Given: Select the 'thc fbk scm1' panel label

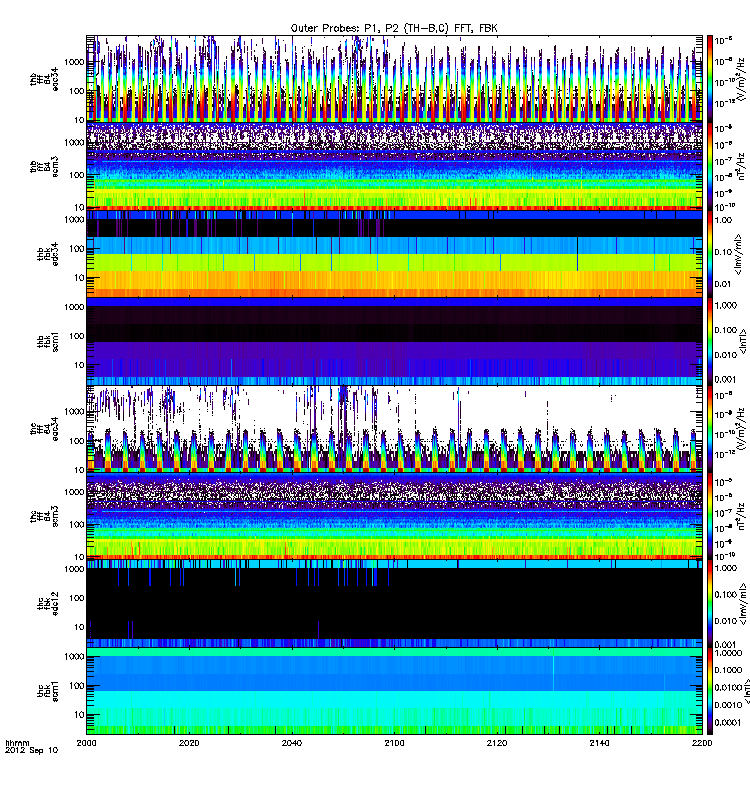Looking at the screenshot, I should tap(47, 691).
